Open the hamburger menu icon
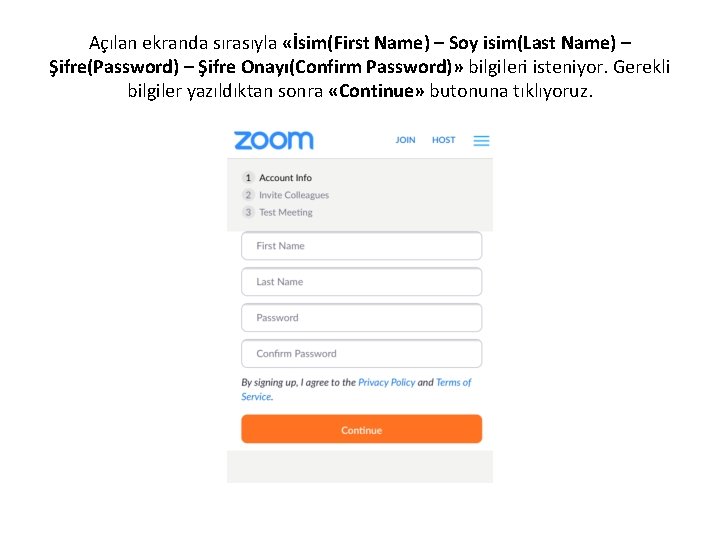Screen dimensions: 720x540 tap(481, 141)
